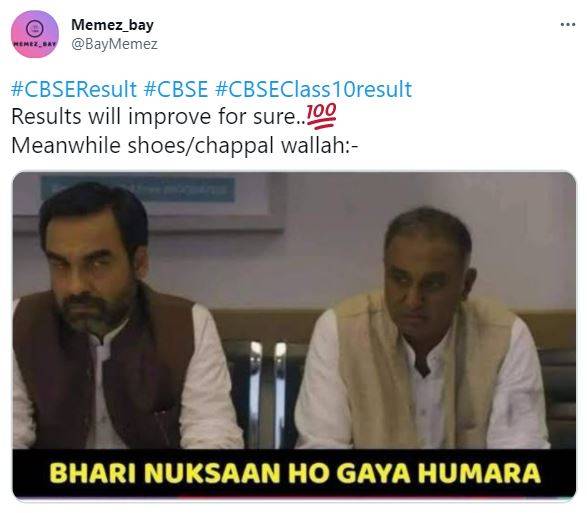
Task: Click the red 100 points emoji
Action: point(321,116)
